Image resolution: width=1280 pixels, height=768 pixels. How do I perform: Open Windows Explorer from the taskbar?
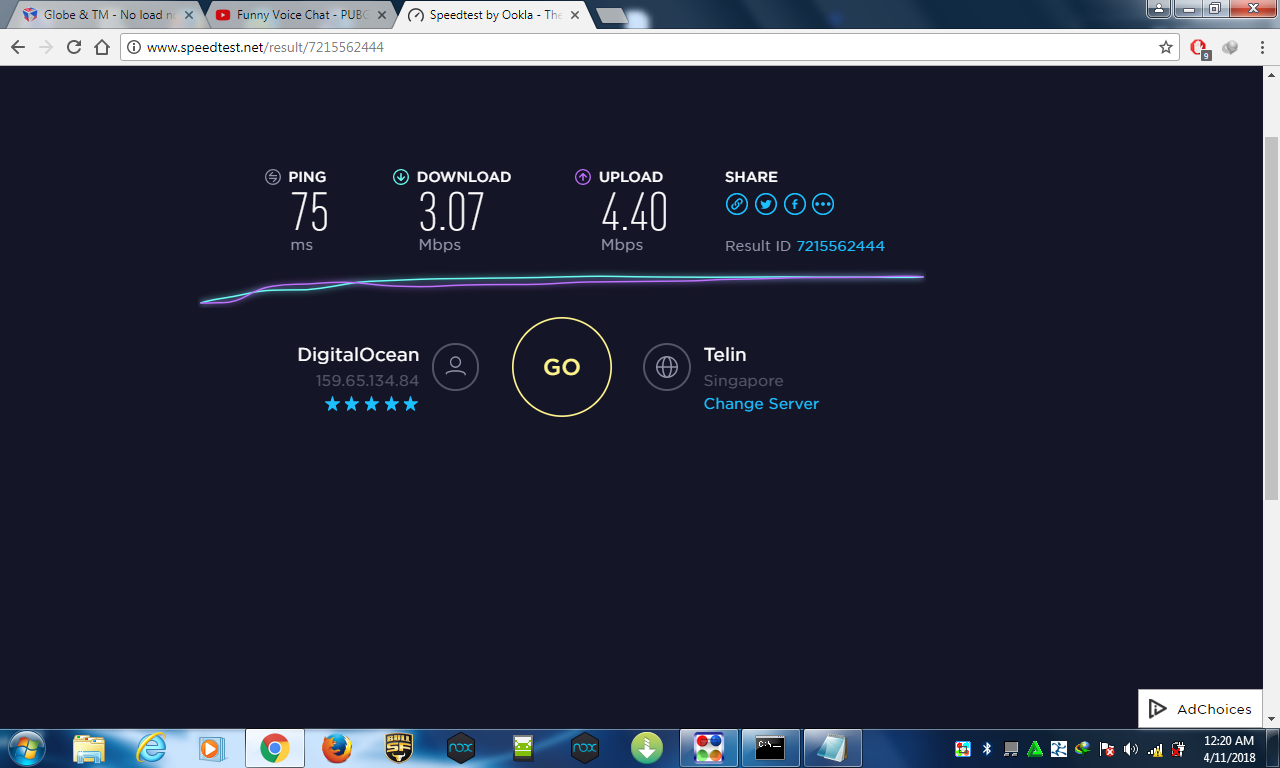click(x=89, y=748)
